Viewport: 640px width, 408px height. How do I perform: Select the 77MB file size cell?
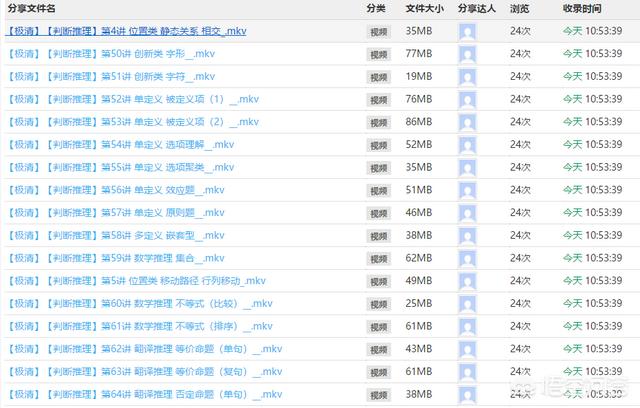[419, 54]
